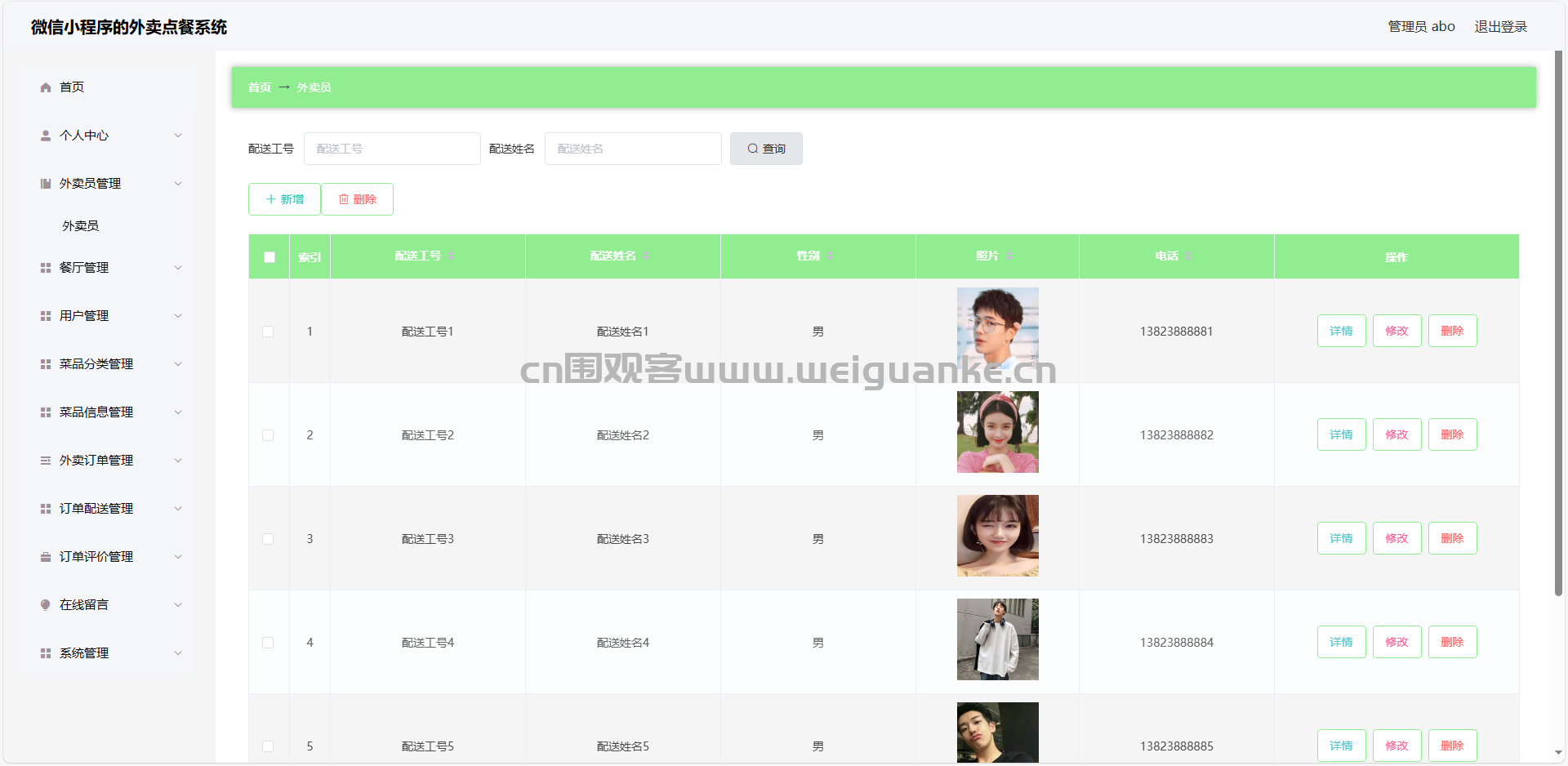Click 退出登录 to log out
Screen dimensions: 1568x766
click(1500, 27)
